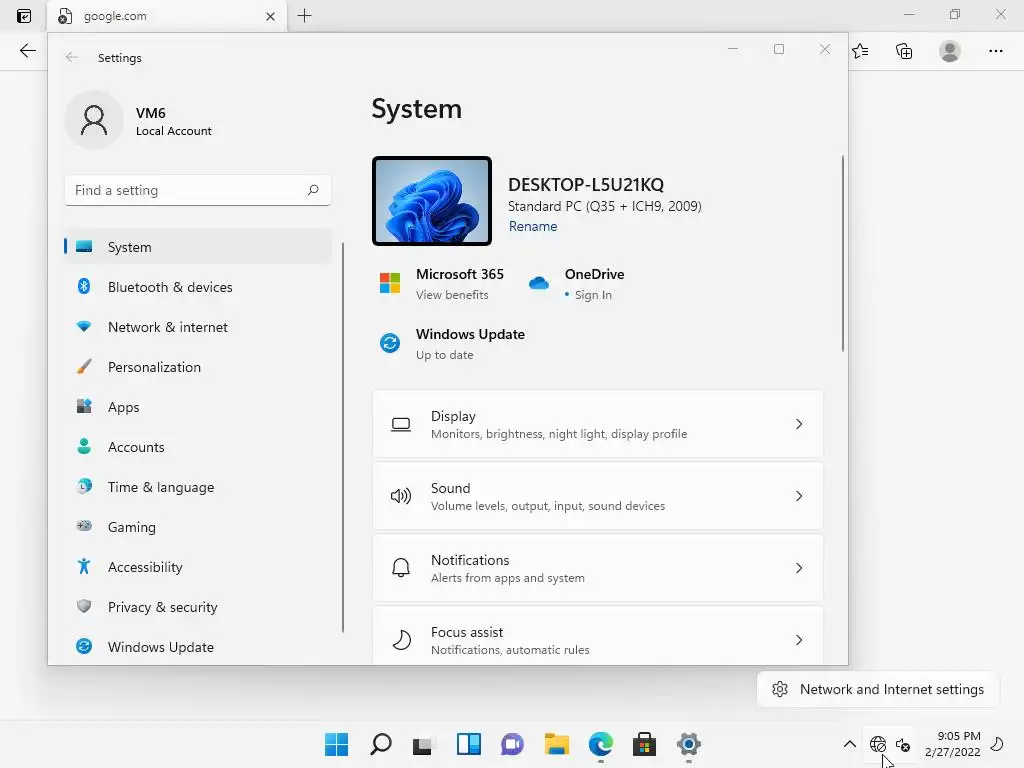
Task: Click the Settings content scrollbar
Action: [x=842, y=253]
